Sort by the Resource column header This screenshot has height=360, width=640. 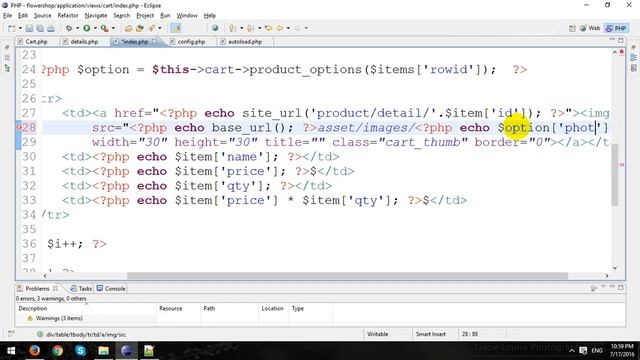[178, 308]
